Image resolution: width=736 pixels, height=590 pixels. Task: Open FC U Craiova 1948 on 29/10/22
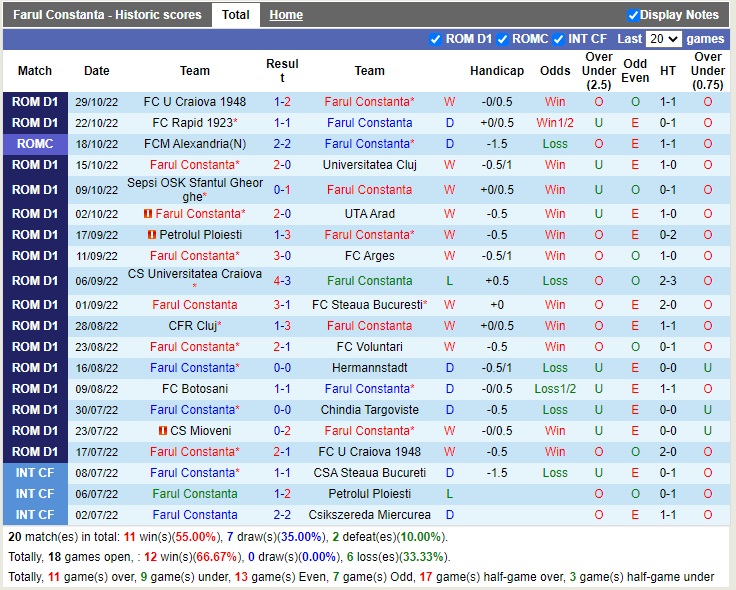(x=195, y=102)
